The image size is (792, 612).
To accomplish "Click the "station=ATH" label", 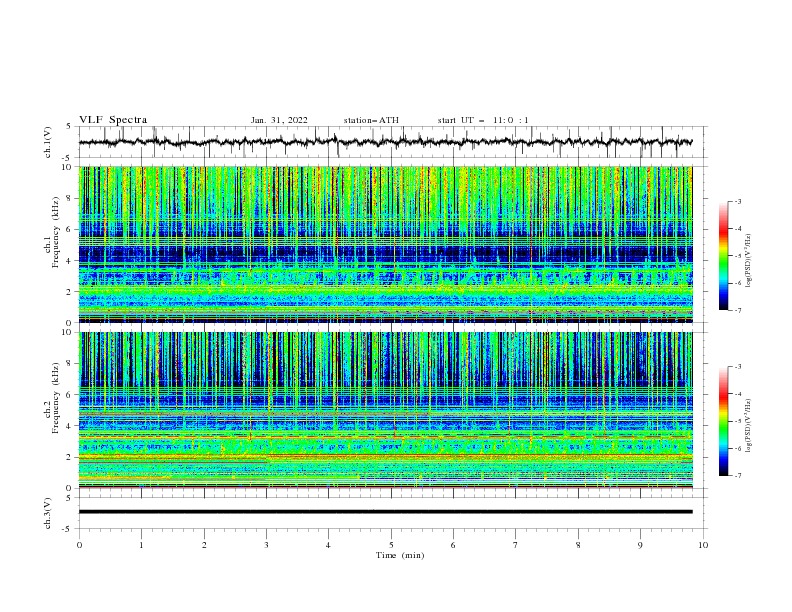I will pos(371,120).
